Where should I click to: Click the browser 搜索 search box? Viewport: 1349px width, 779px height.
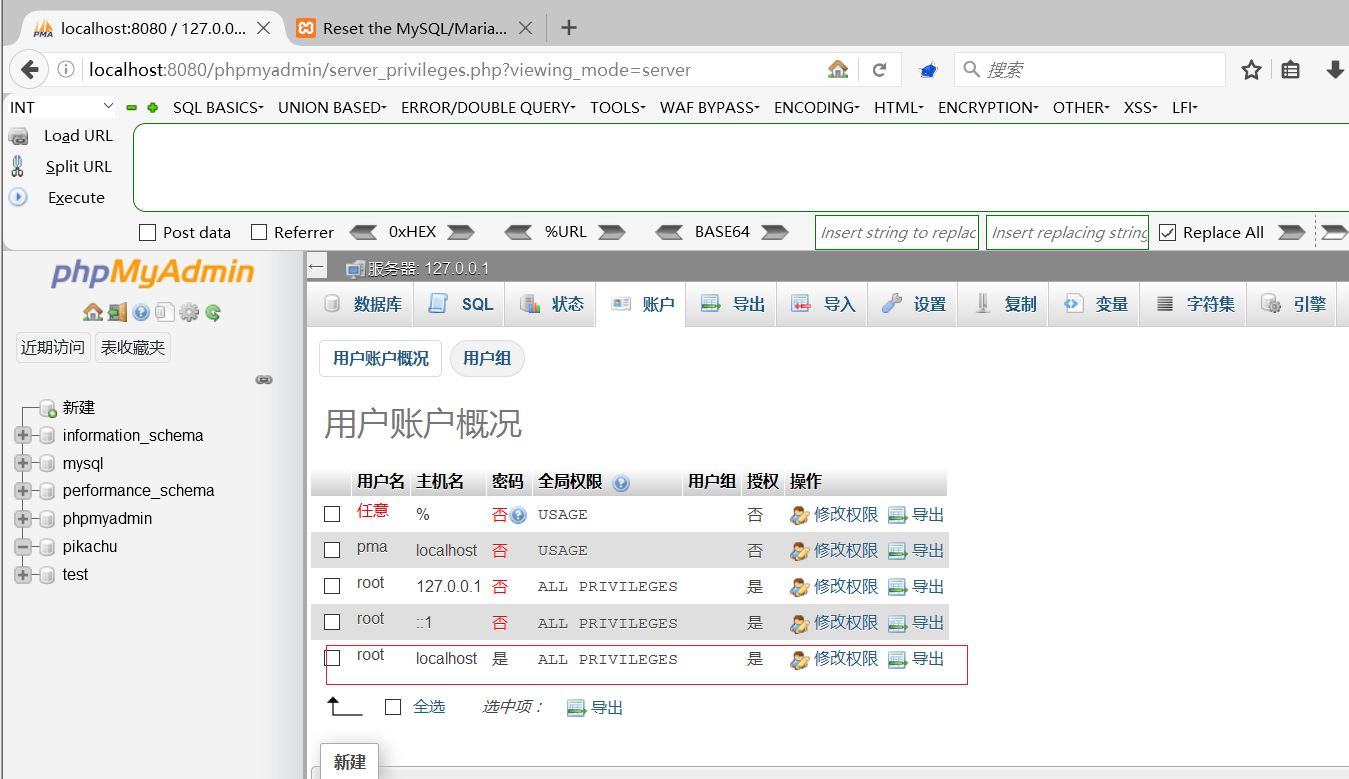click(1089, 70)
